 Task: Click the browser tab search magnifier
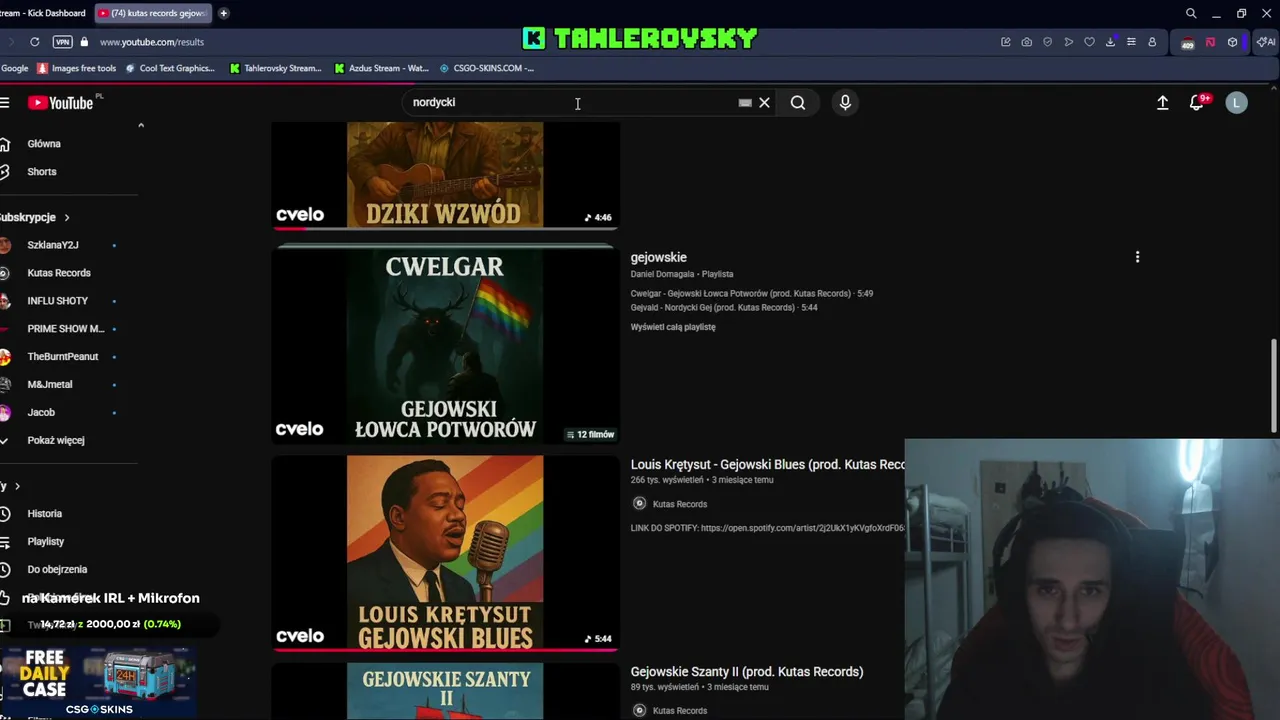pyautogui.click(x=1191, y=13)
